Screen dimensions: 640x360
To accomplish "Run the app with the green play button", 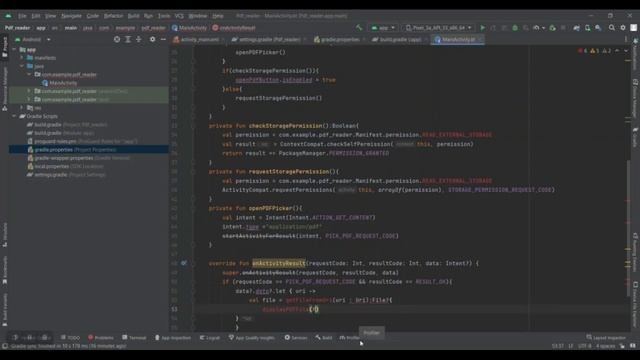I will (x=482, y=28).
